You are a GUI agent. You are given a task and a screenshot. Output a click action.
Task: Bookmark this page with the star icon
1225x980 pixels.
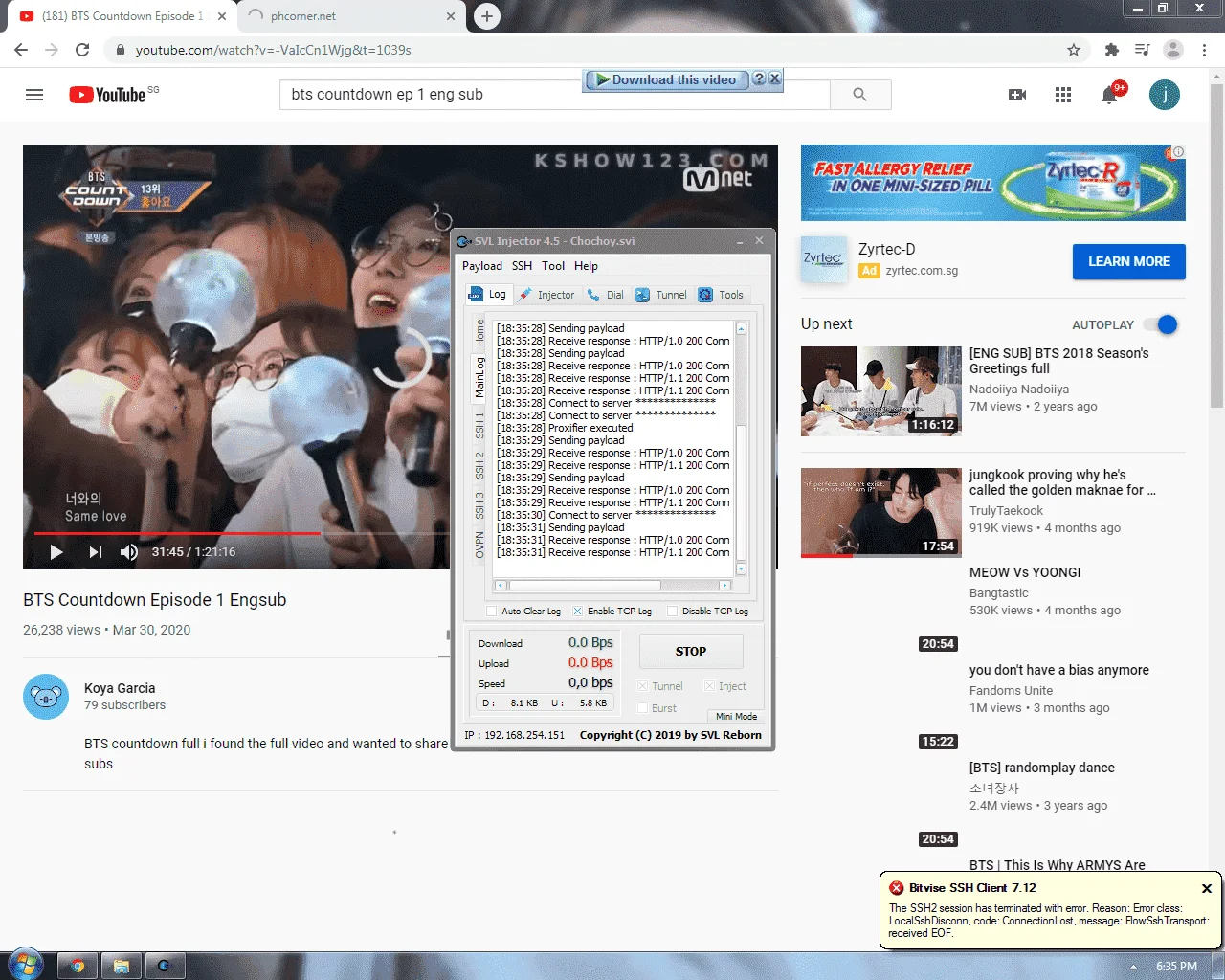(1074, 50)
